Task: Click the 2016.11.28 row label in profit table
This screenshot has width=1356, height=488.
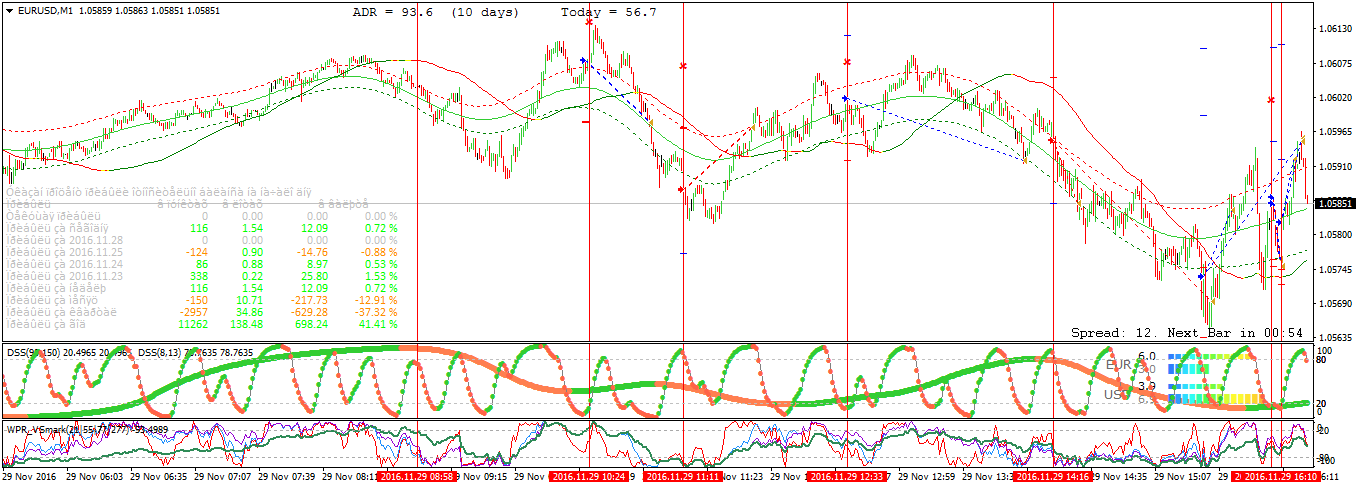Action: [65, 241]
